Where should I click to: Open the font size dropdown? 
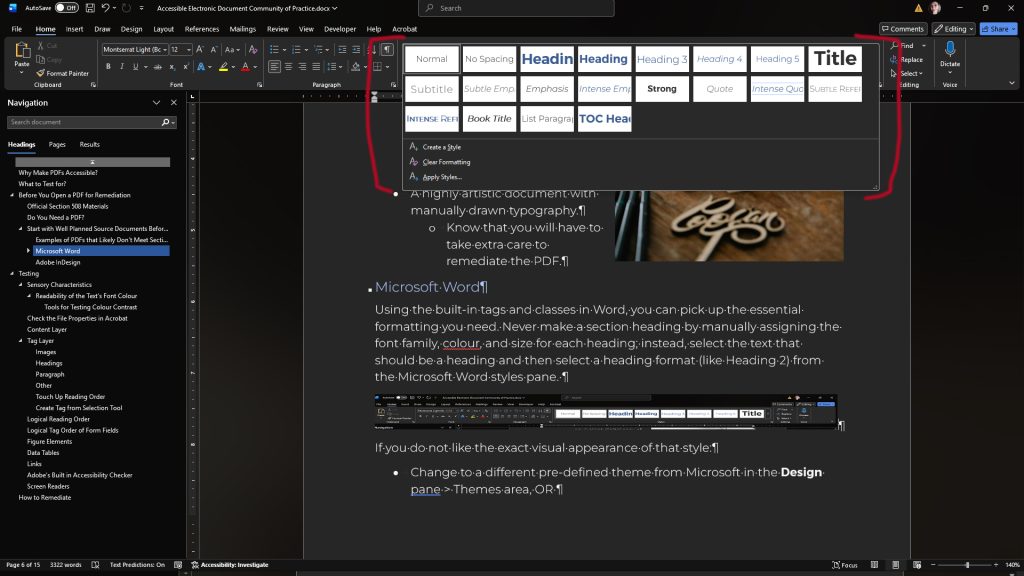click(x=189, y=50)
